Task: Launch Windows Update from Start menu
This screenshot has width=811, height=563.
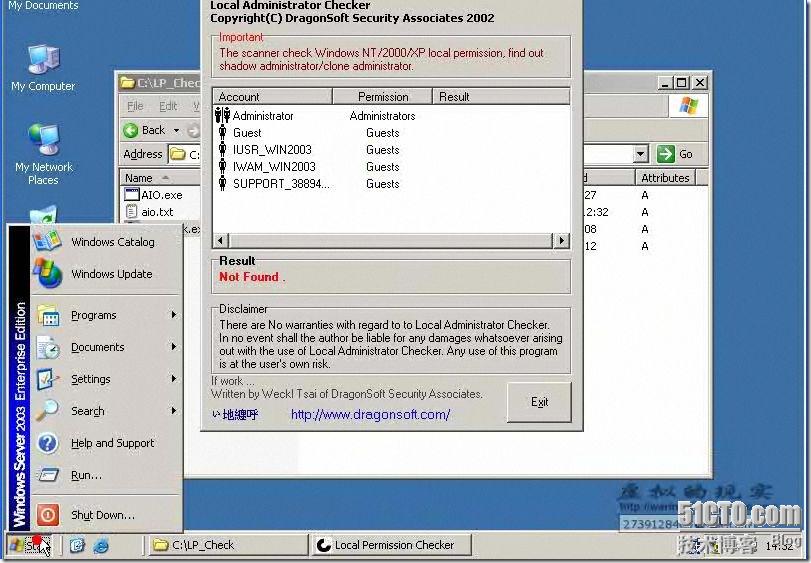Action: pos(107,274)
